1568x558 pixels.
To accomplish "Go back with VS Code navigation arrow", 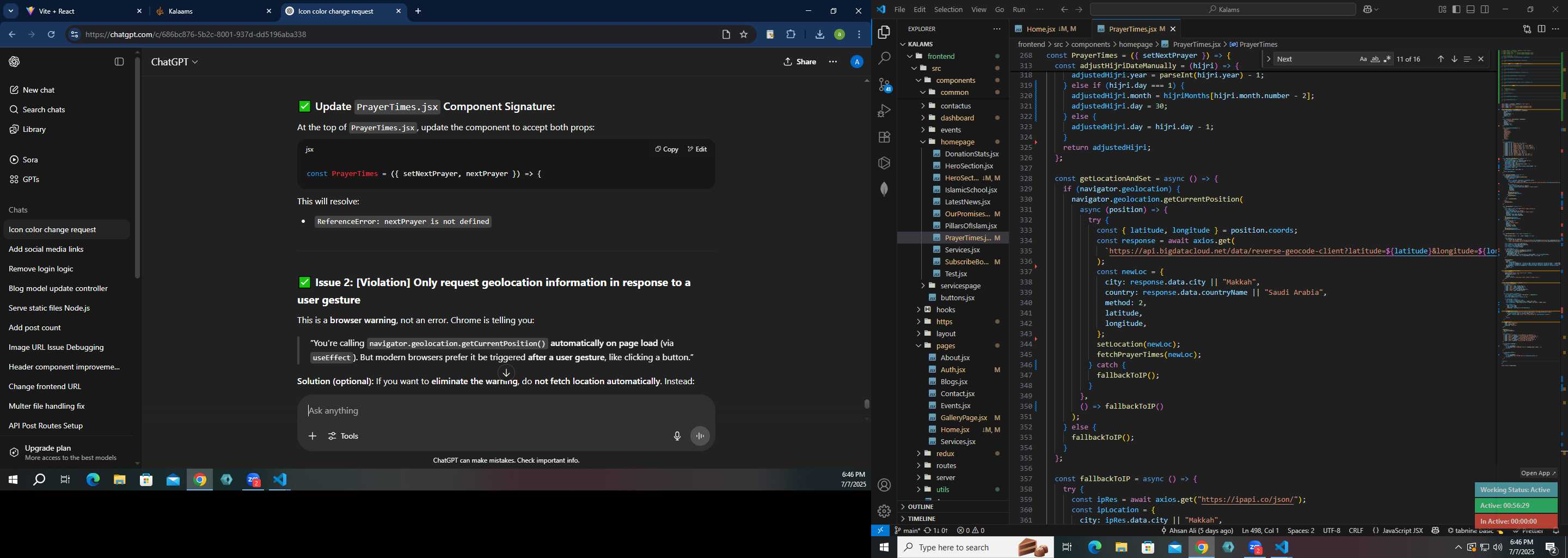I will coord(1064,10).
